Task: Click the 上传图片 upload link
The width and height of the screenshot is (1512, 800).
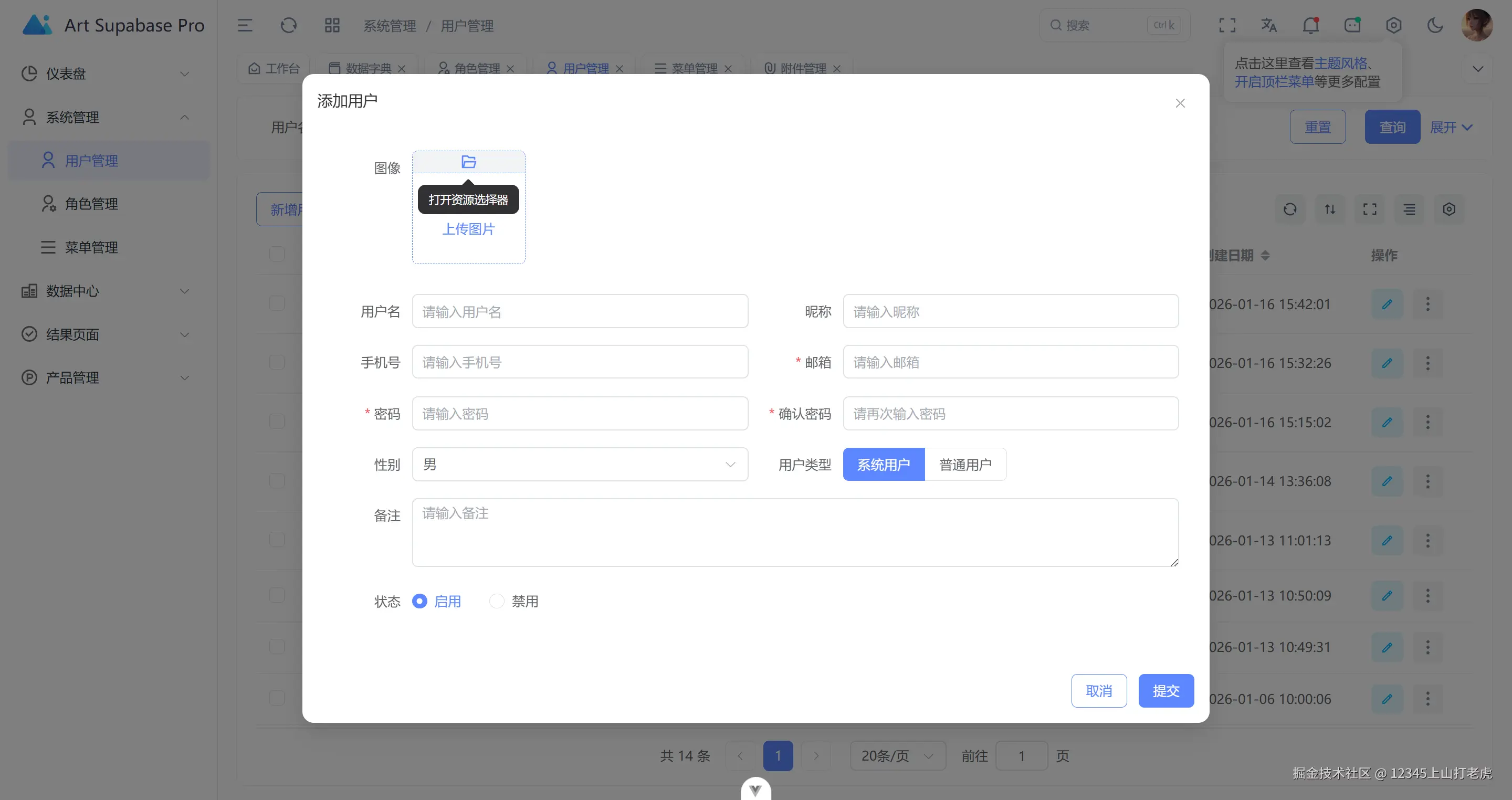Action: [x=468, y=229]
